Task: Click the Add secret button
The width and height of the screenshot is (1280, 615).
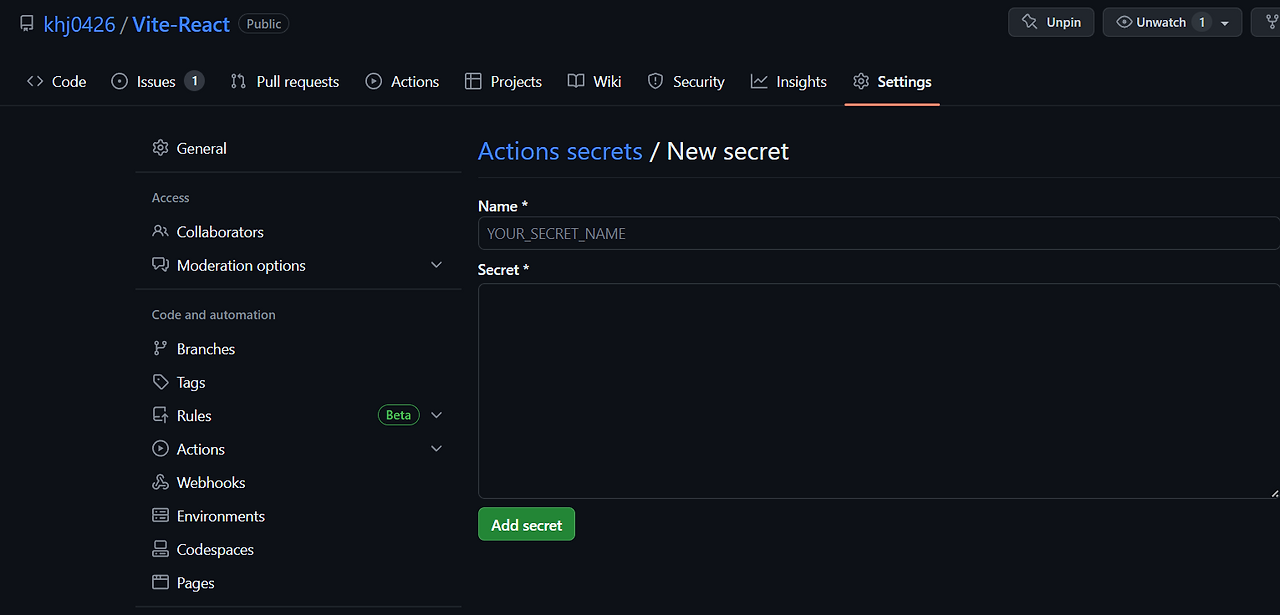Action: click(x=526, y=524)
